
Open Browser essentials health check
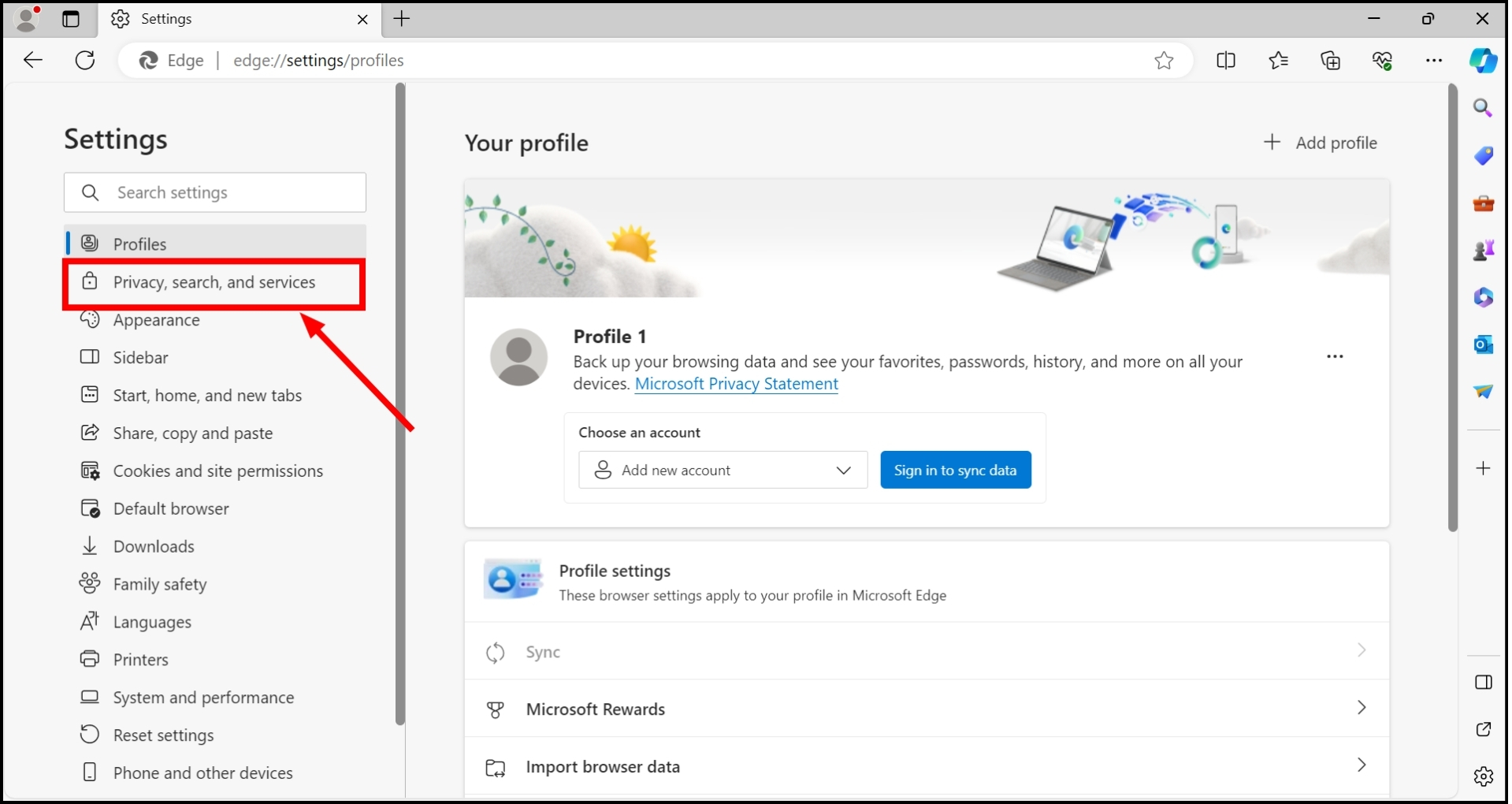pos(1384,61)
